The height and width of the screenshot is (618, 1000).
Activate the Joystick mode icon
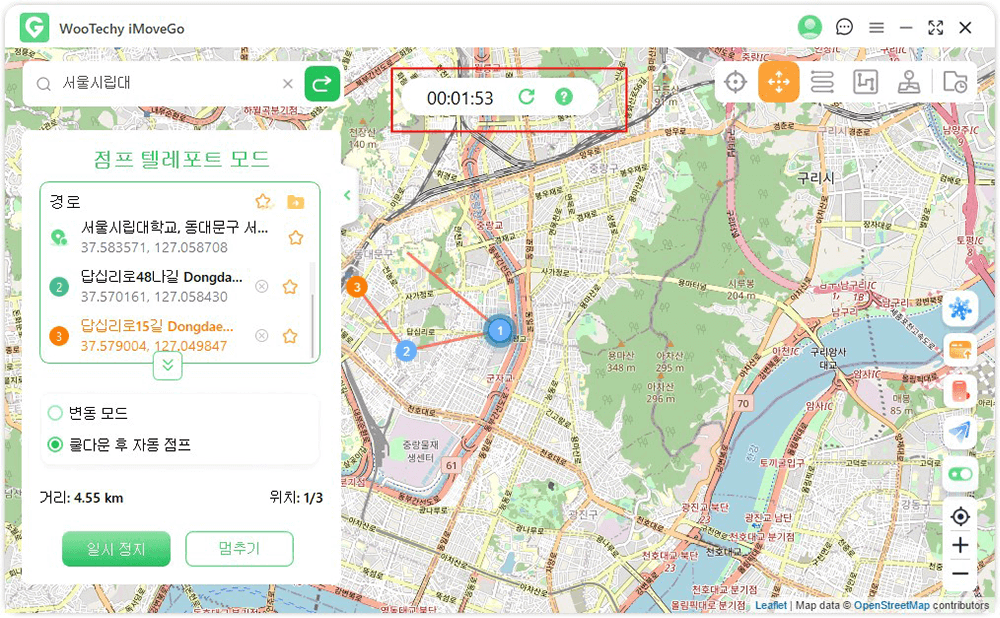click(x=908, y=82)
